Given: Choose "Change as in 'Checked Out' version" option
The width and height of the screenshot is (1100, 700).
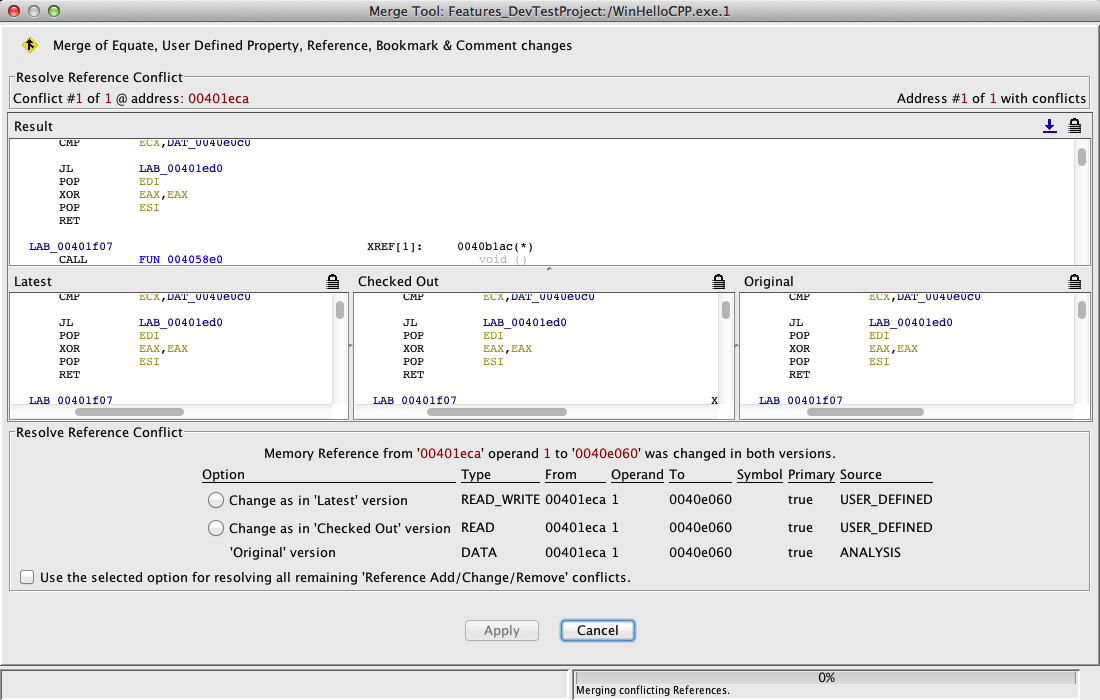Looking at the screenshot, I should point(216,528).
